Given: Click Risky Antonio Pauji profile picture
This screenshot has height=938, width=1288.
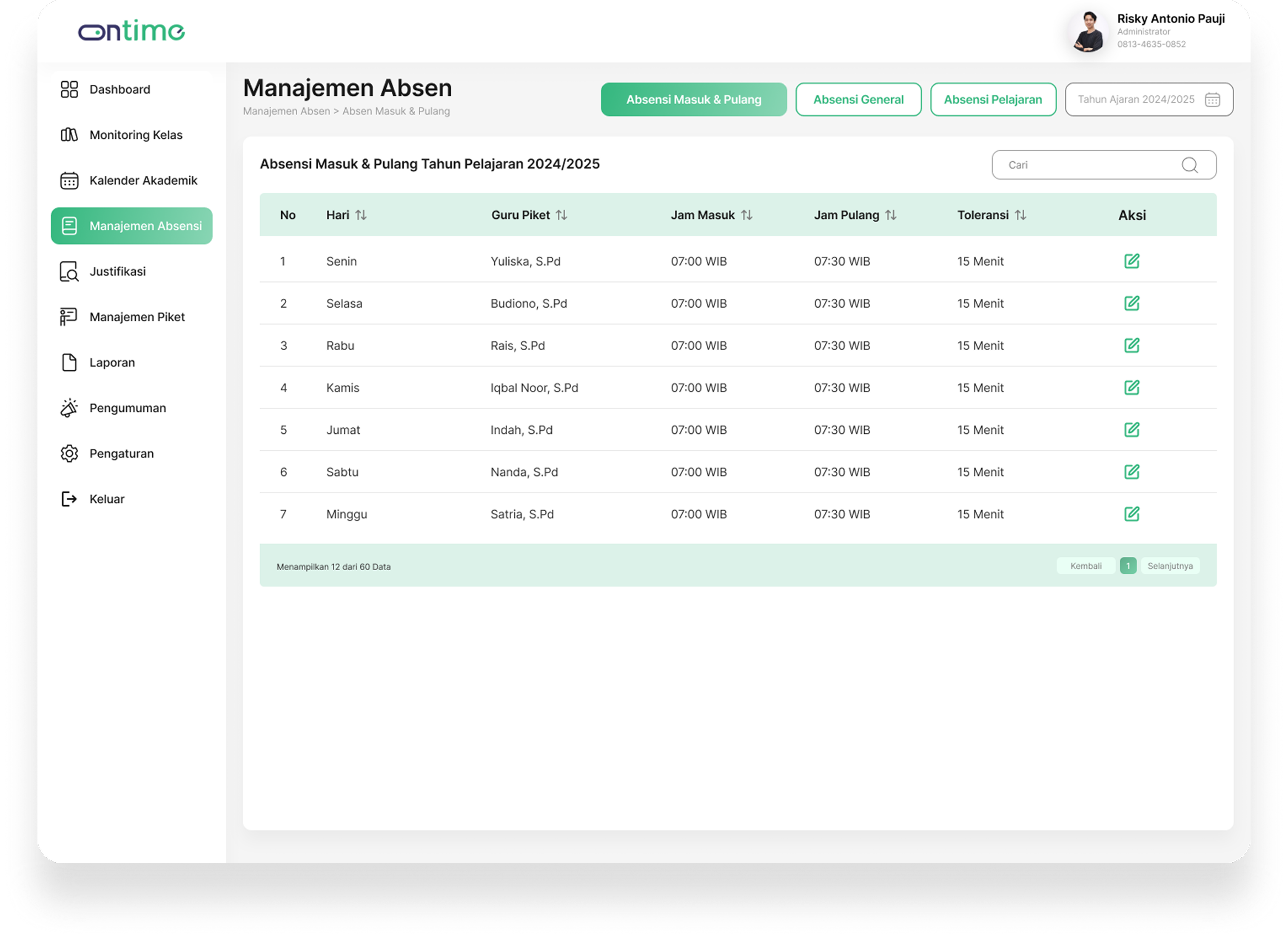Looking at the screenshot, I should point(1088,32).
